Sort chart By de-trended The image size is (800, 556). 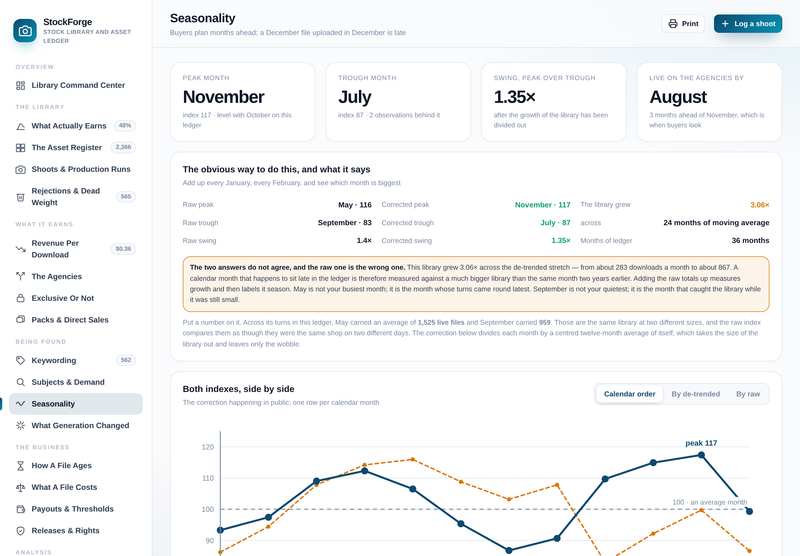click(x=695, y=394)
